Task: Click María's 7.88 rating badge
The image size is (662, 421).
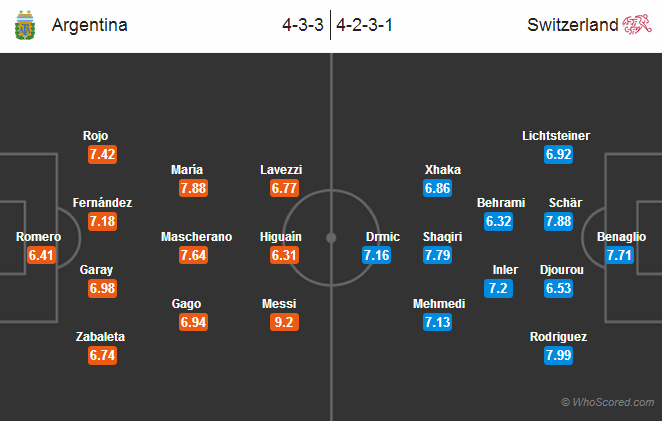Action: pyautogui.click(x=194, y=188)
